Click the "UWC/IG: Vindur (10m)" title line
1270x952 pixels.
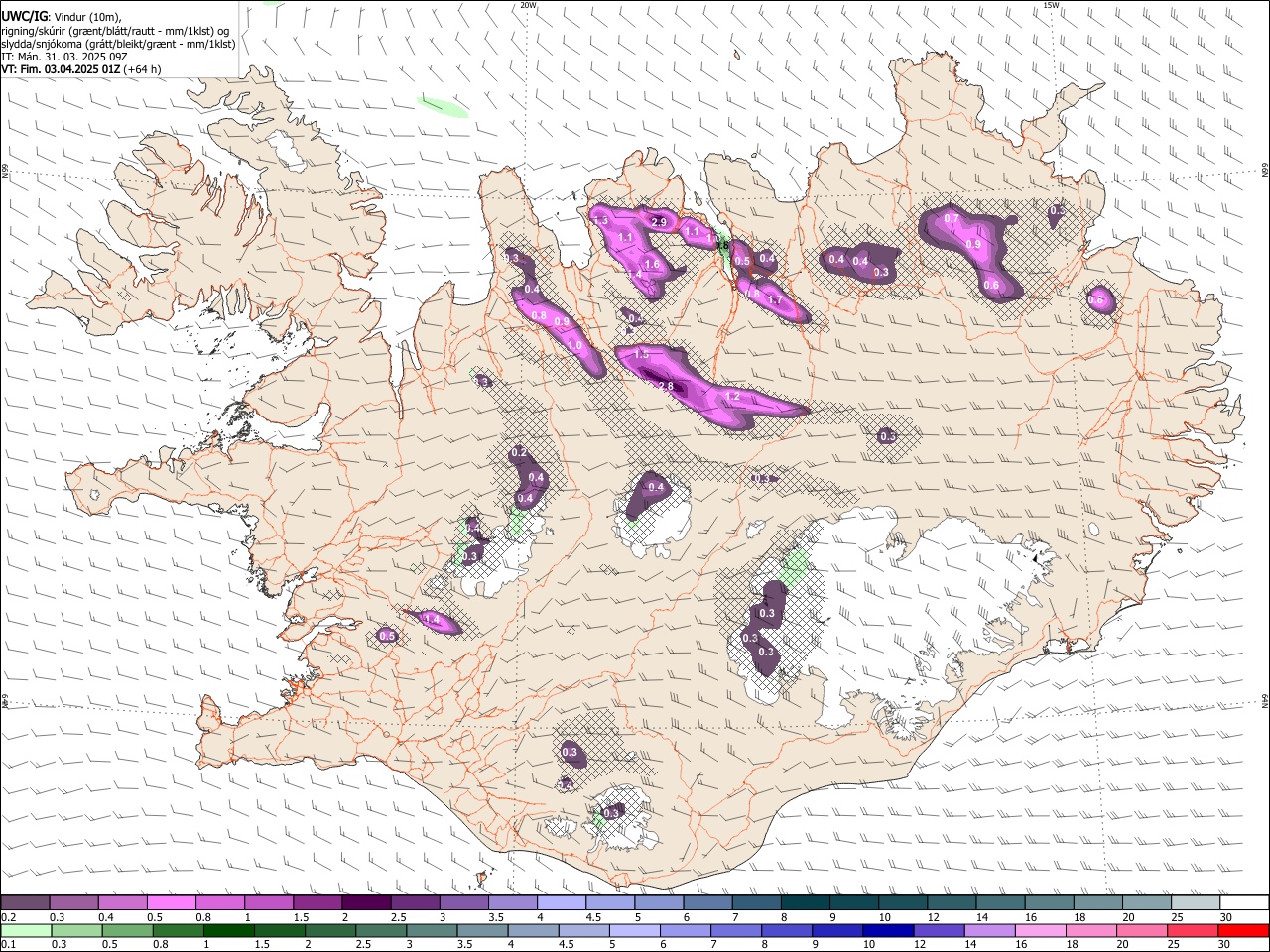(62, 17)
